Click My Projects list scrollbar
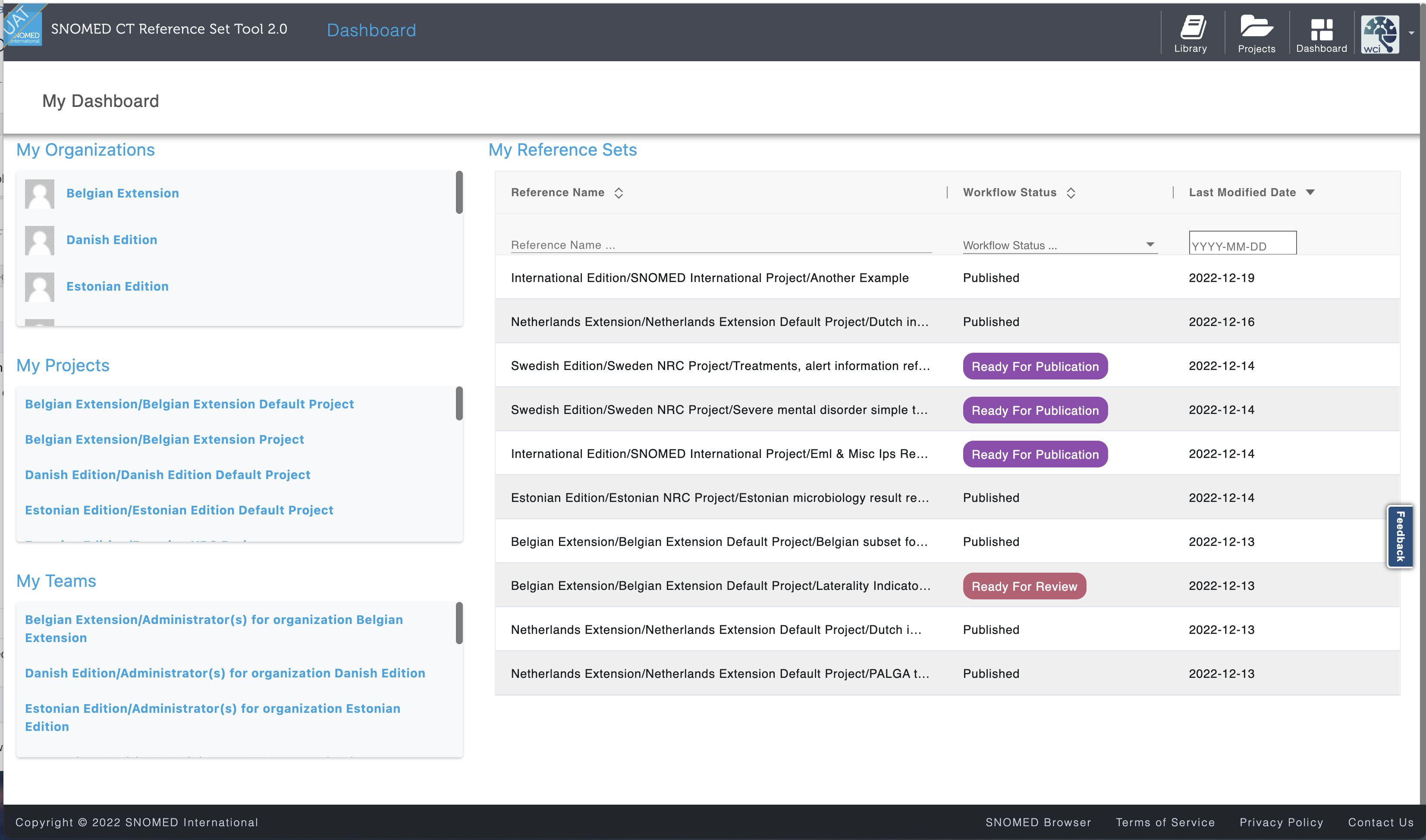This screenshot has height=840, width=1426. pos(459,404)
